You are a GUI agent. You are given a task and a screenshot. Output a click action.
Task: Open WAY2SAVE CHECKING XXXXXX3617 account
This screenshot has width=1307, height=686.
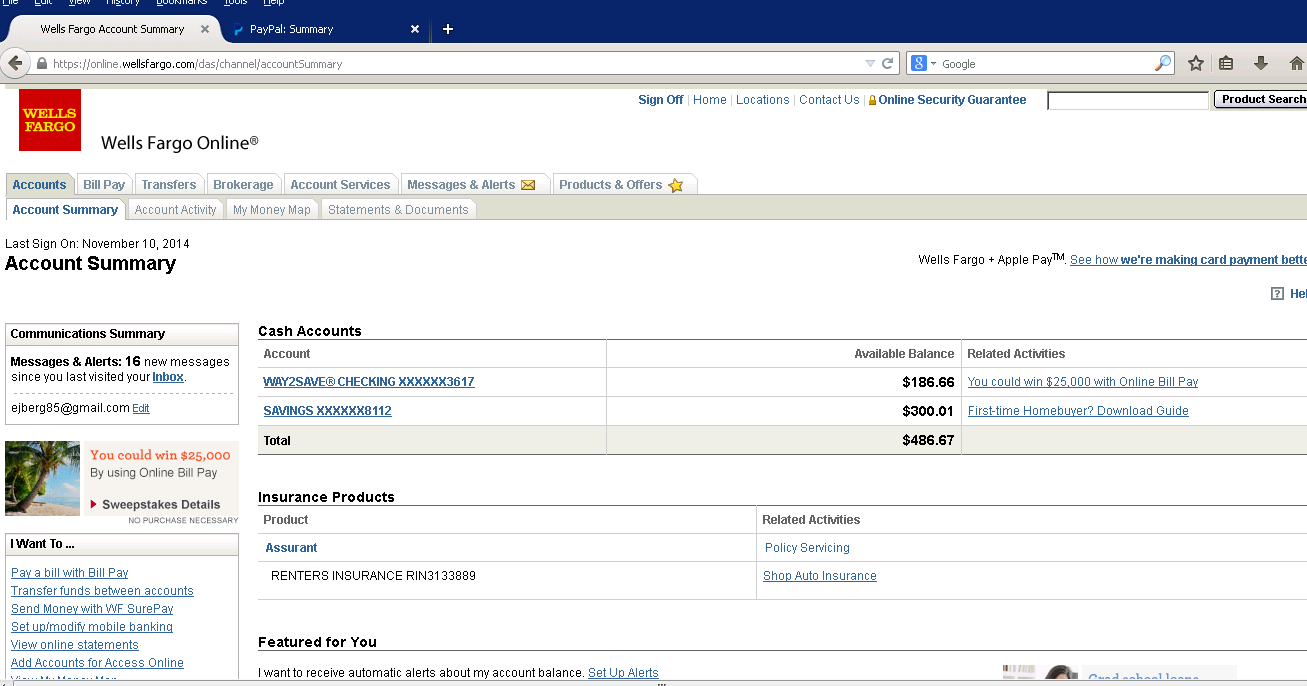click(x=369, y=382)
